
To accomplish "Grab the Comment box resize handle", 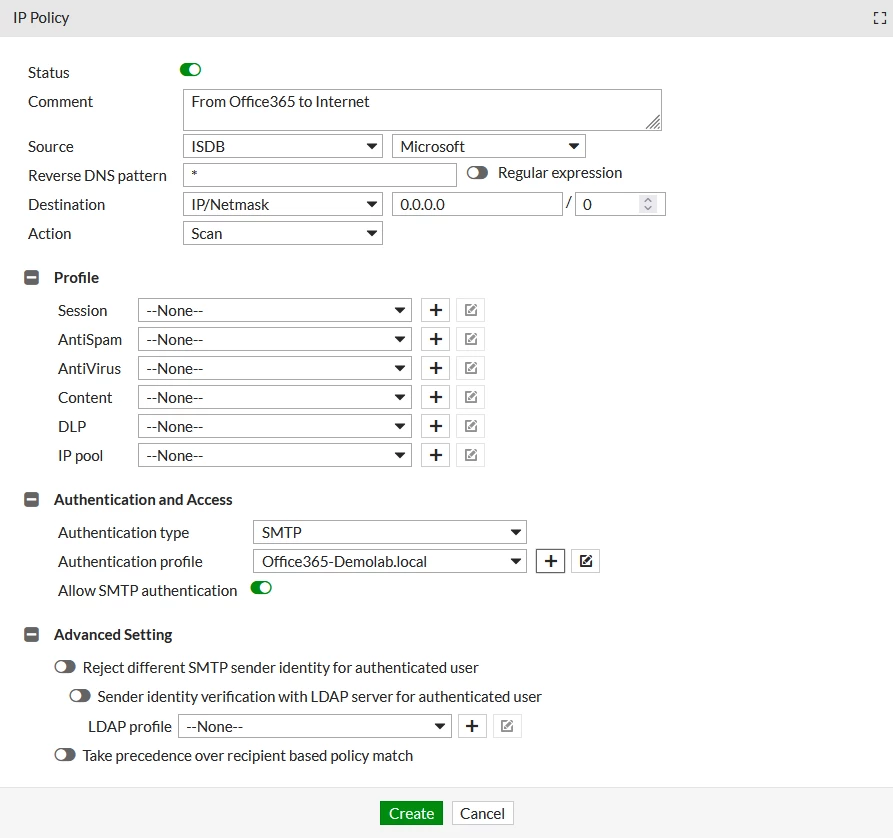I will click(x=653, y=122).
